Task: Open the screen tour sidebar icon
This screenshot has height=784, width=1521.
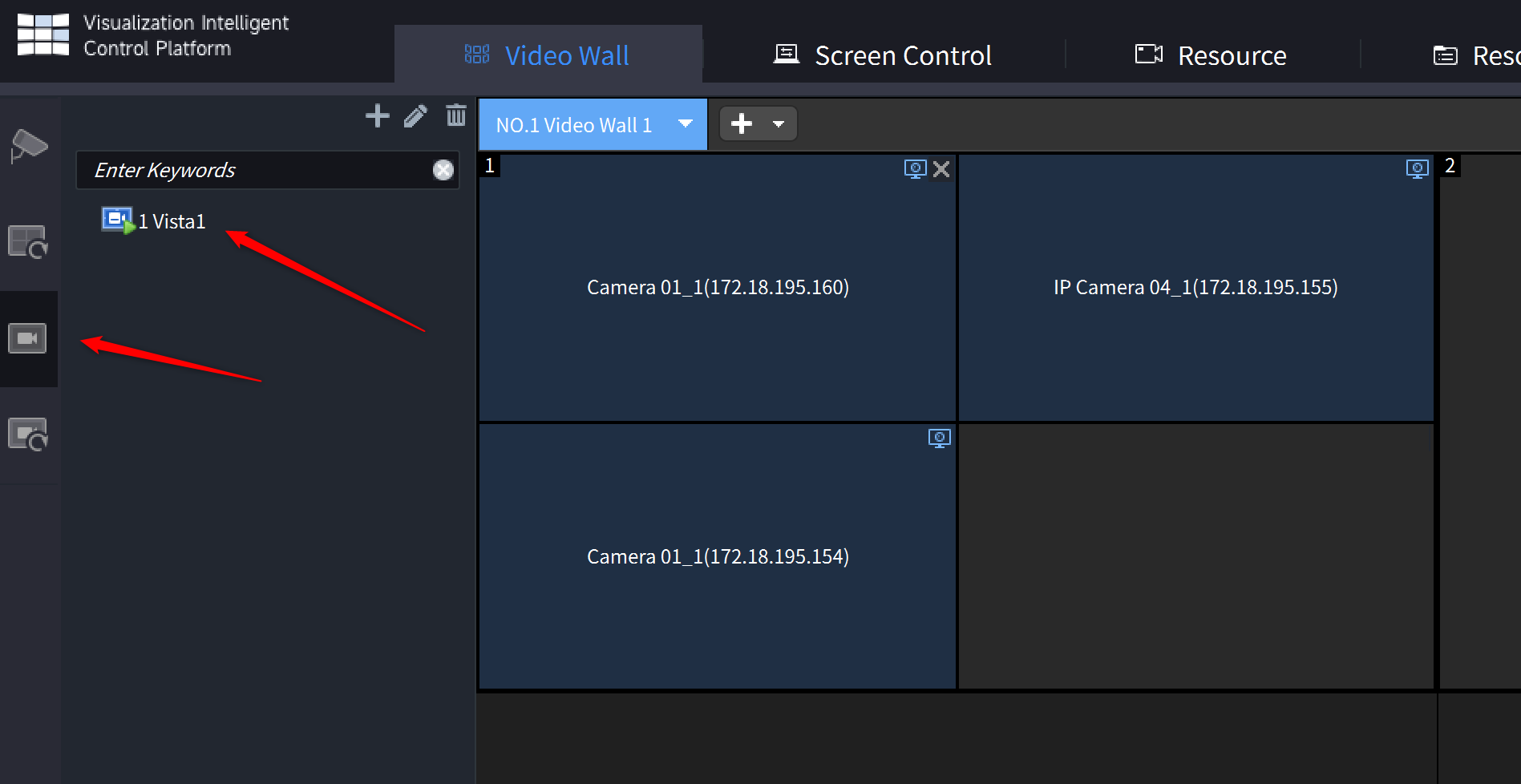Action: (29, 434)
